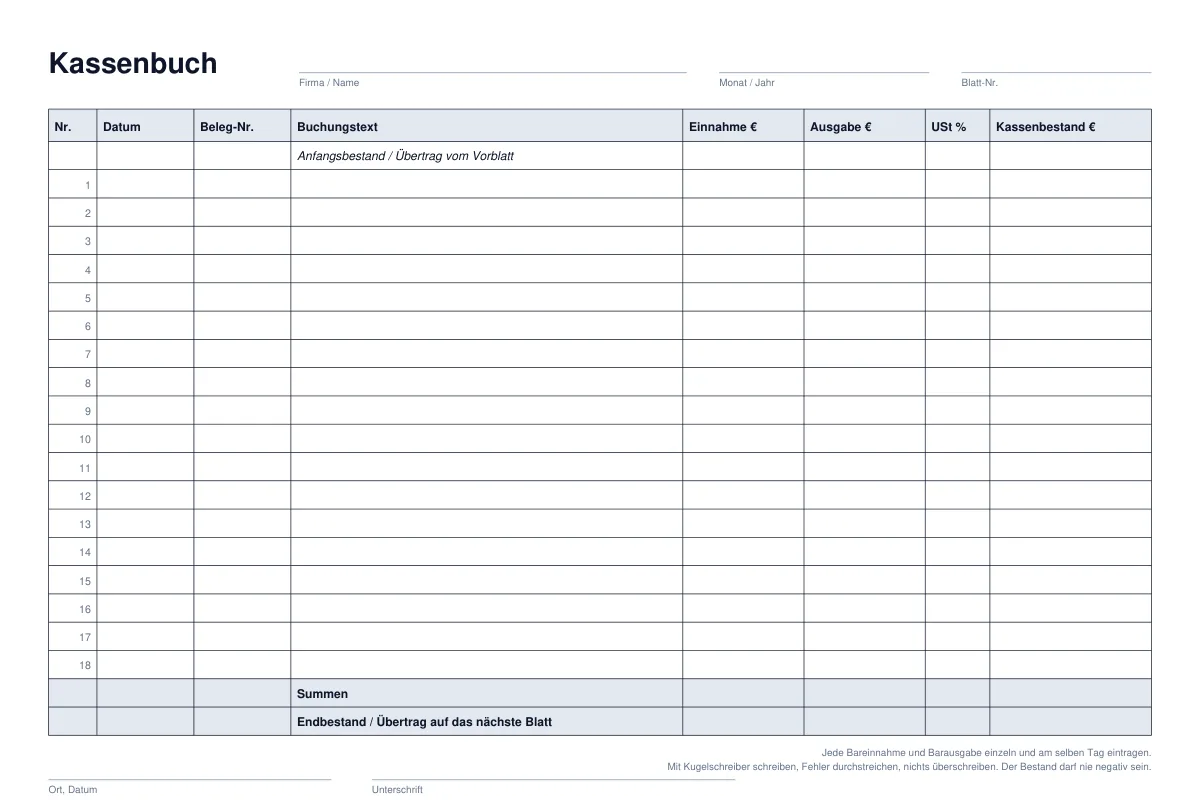Click the "Summen" row label

pyautogui.click(x=322, y=694)
